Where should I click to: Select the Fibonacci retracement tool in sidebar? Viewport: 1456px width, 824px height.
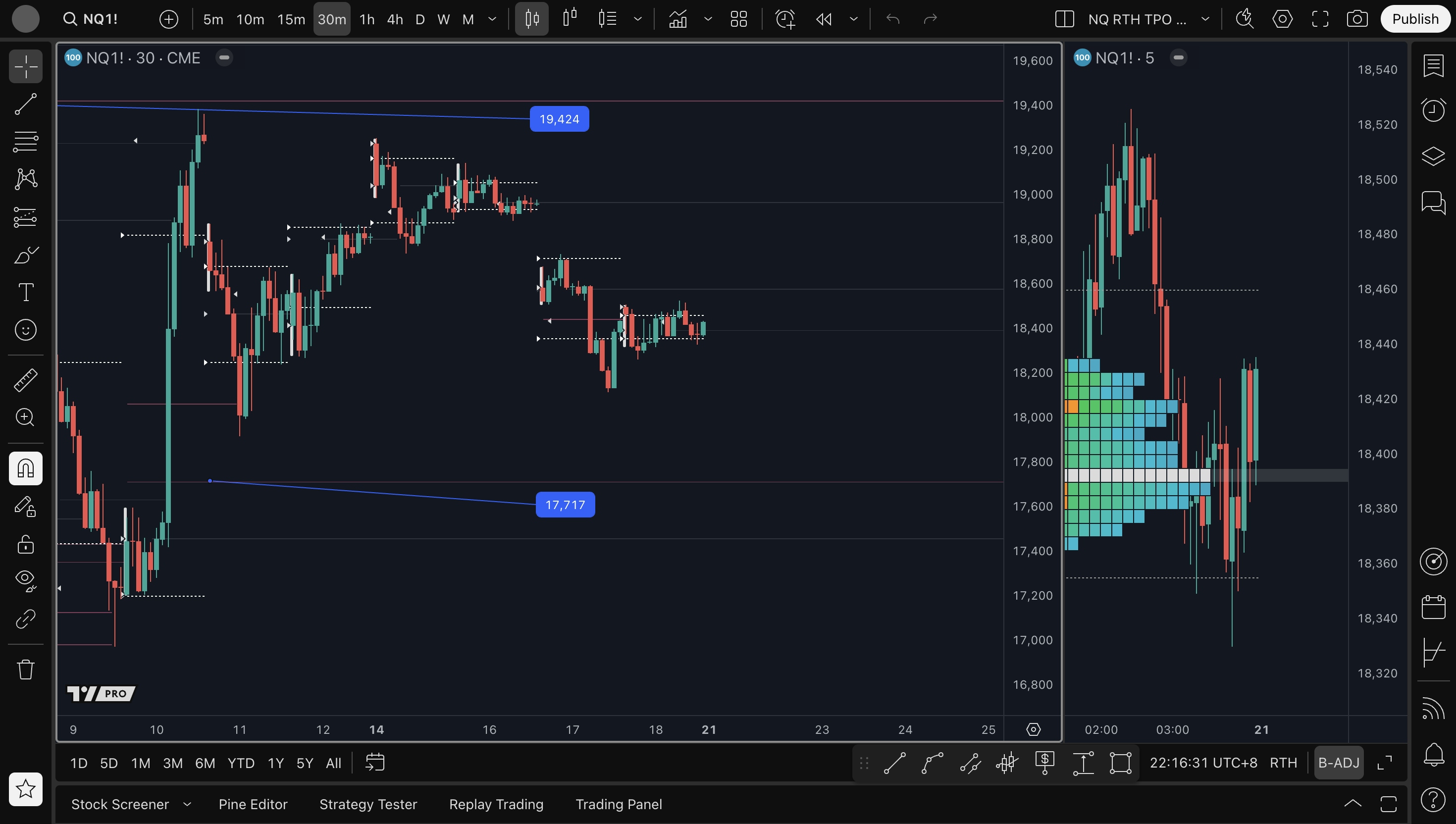pyautogui.click(x=25, y=141)
